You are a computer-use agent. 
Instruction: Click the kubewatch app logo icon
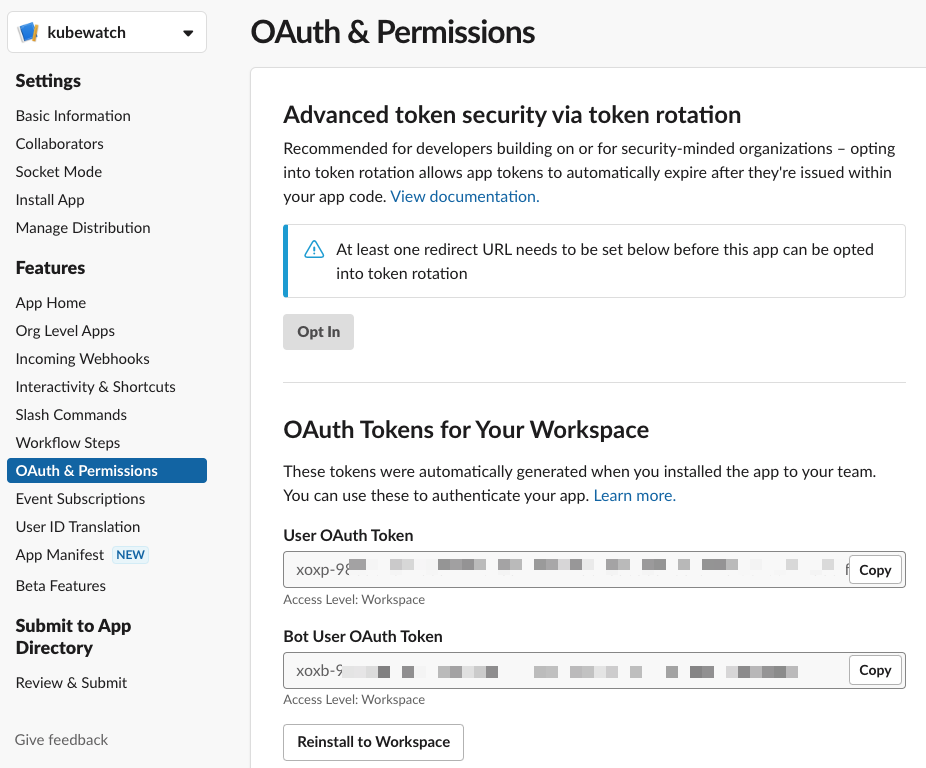click(28, 32)
